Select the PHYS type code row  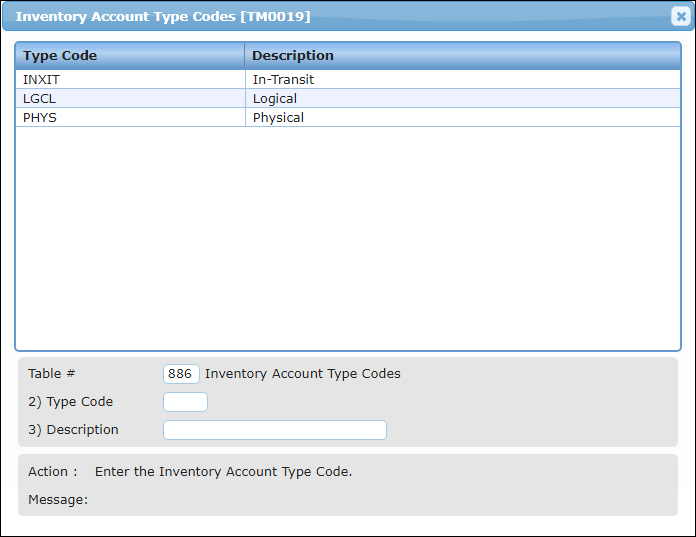coord(348,118)
